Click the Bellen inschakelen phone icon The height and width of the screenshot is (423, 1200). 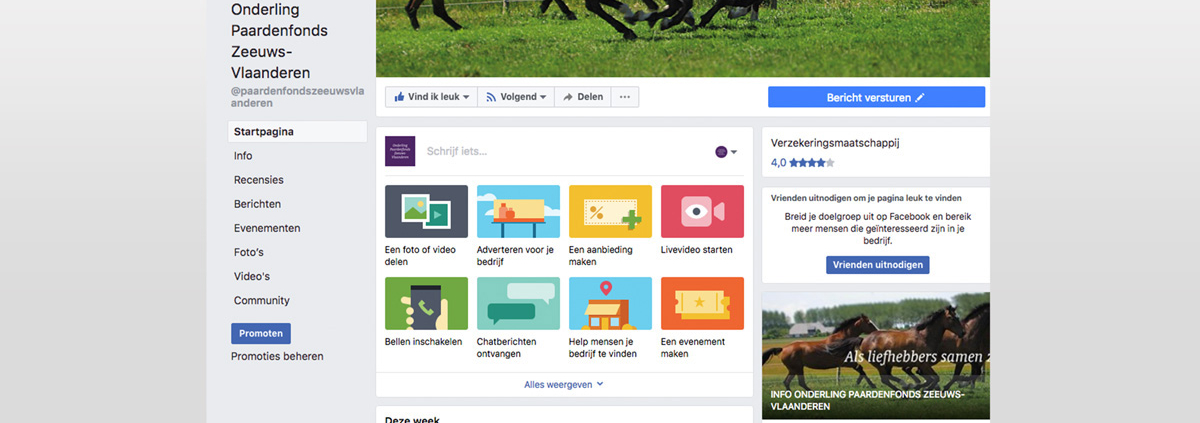point(426,303)
